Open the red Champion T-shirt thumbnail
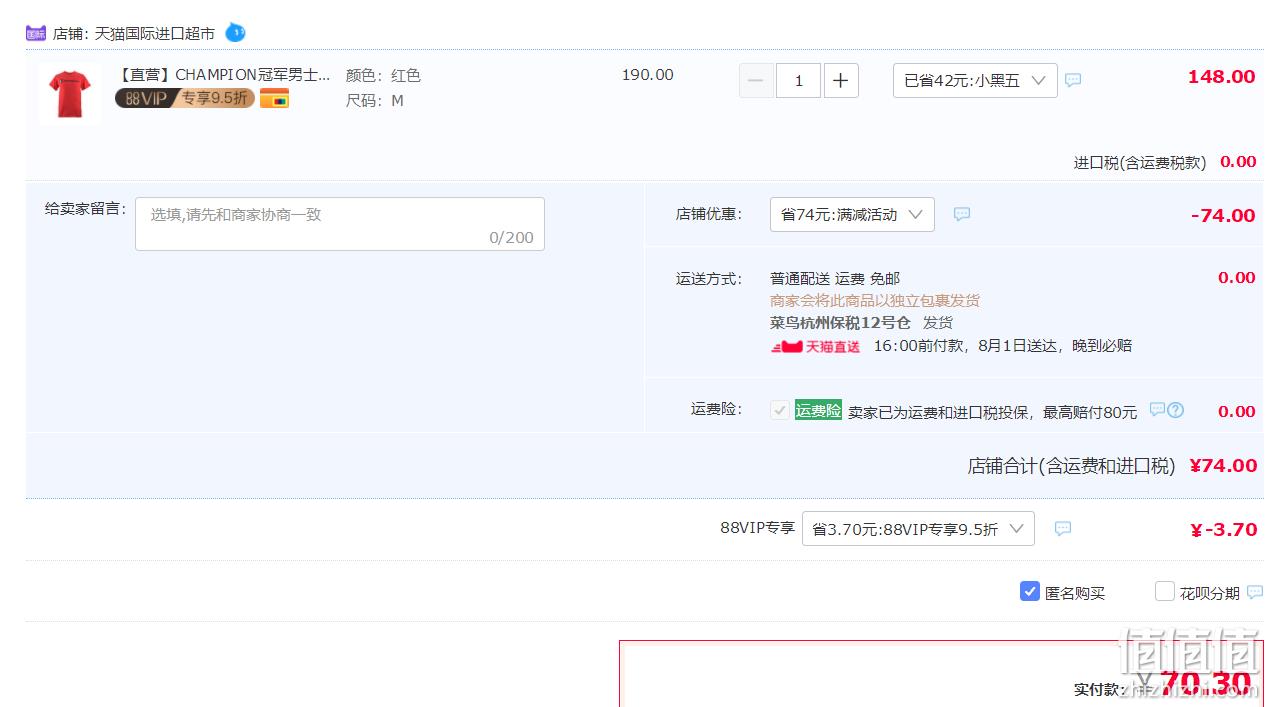1268x707 pixels. click(x=69, y=93)
